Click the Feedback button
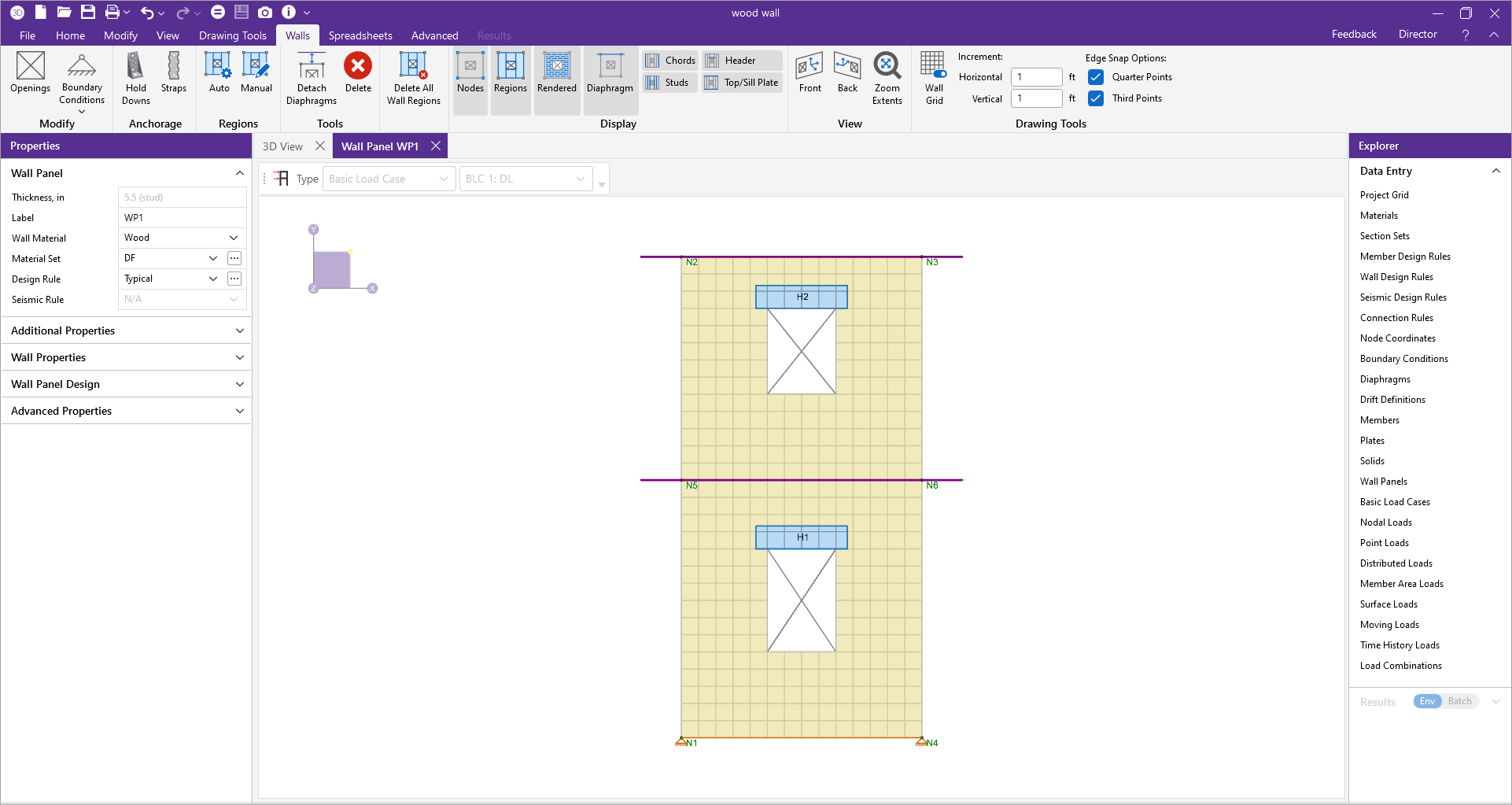This screenshot has width=1512, height=805. (x=1353, y=35)
